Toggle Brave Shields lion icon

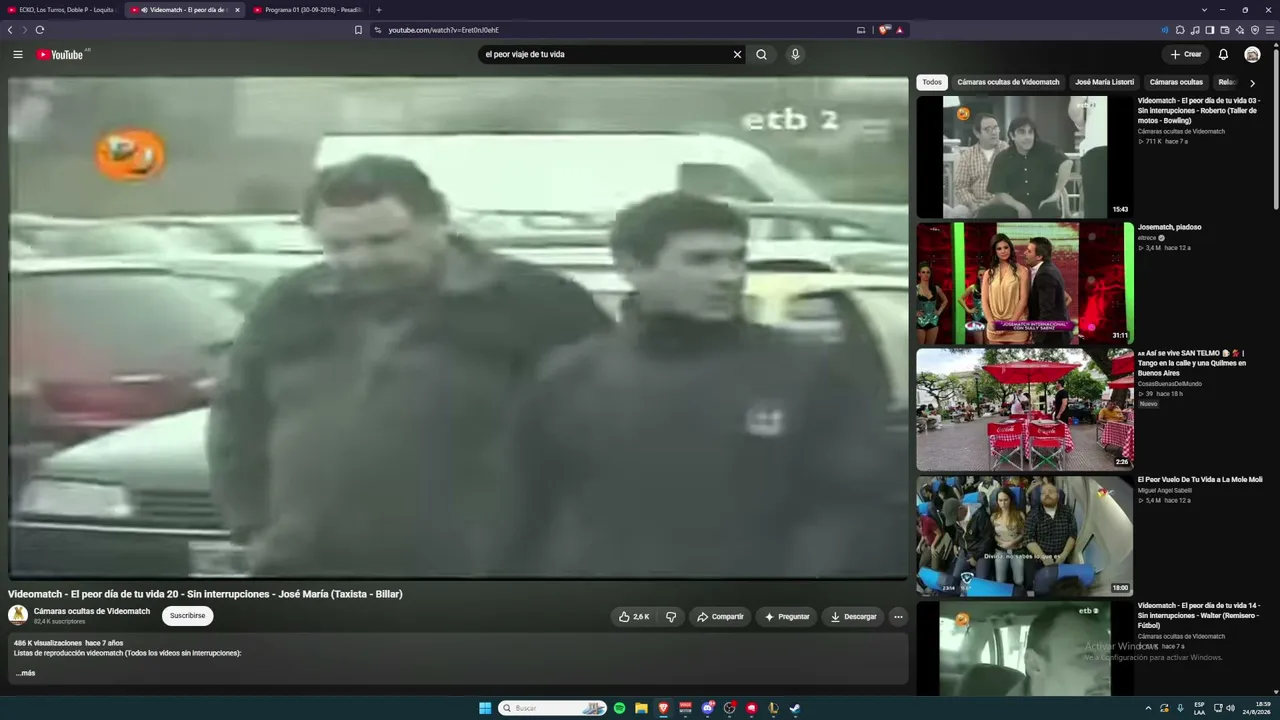click(884, 30)
